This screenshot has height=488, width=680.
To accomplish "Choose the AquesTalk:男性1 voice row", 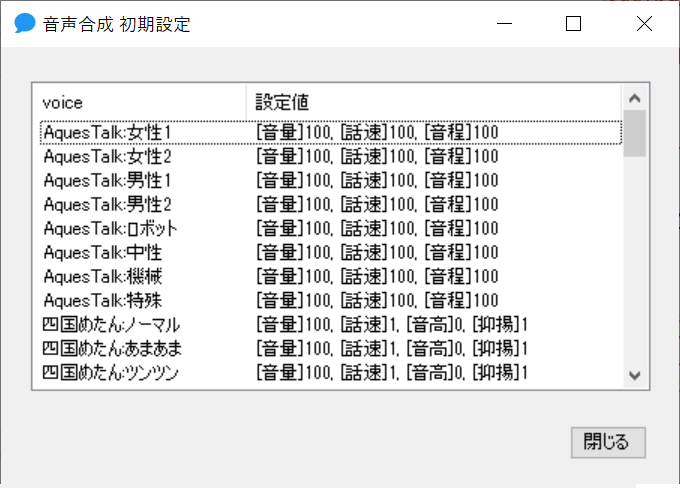I will point(108,180).
